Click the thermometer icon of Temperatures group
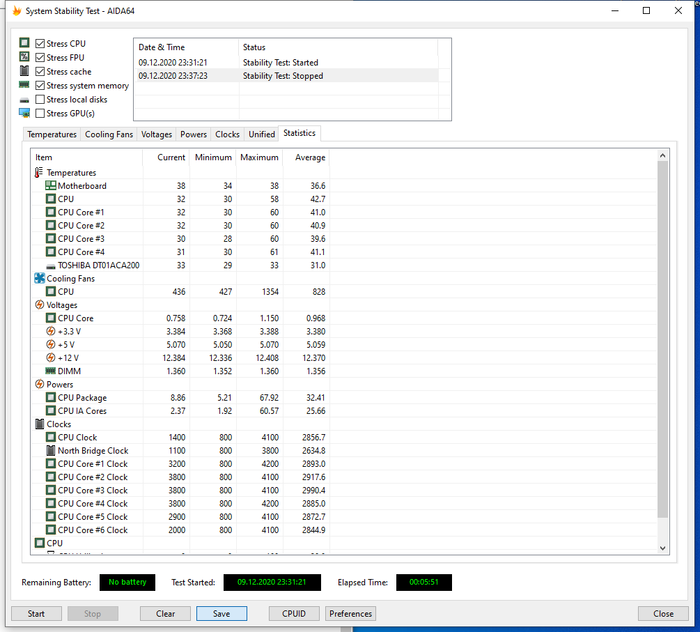The width and height of the screenshot is (700, 632). pyautogui.click(x=39, y=172)
